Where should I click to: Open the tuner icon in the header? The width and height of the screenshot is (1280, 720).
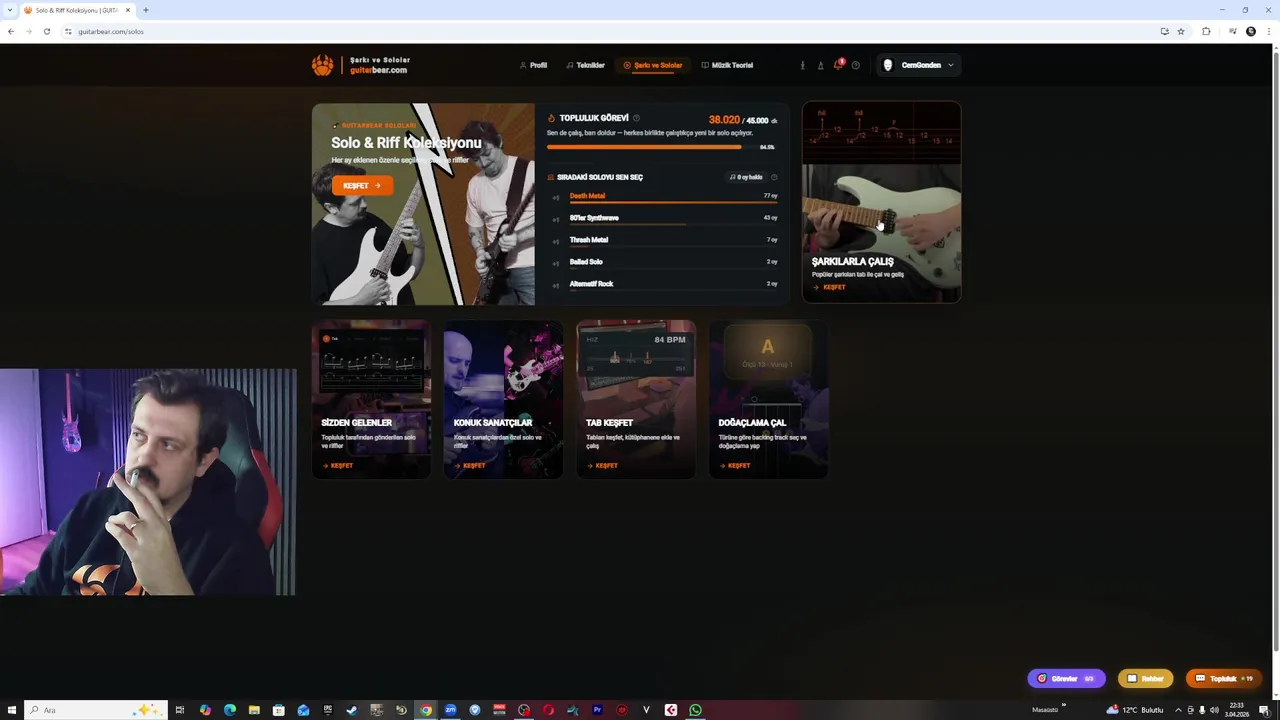[802, 65]
